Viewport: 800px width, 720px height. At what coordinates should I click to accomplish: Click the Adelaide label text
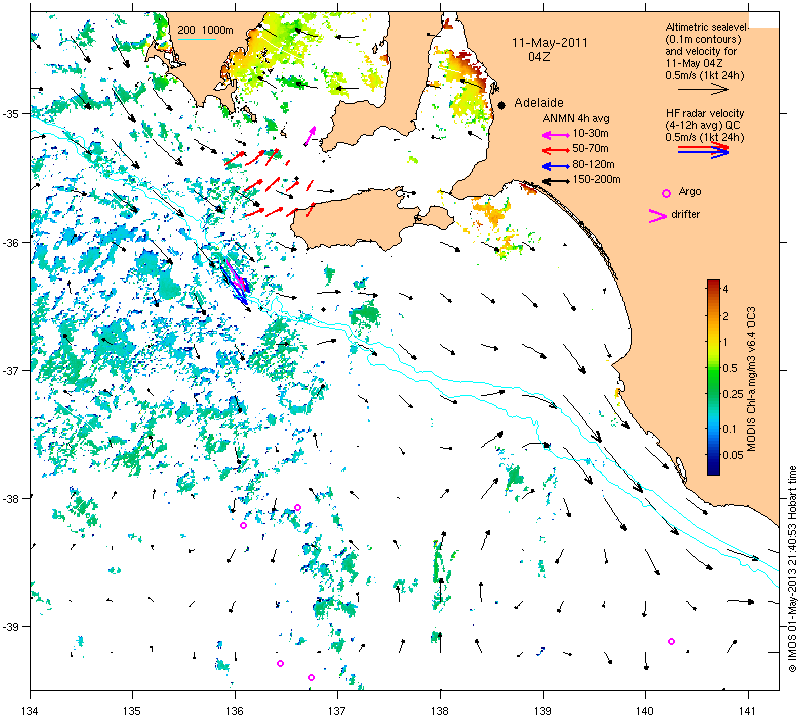pyautogui.click(x=539, y=103)
